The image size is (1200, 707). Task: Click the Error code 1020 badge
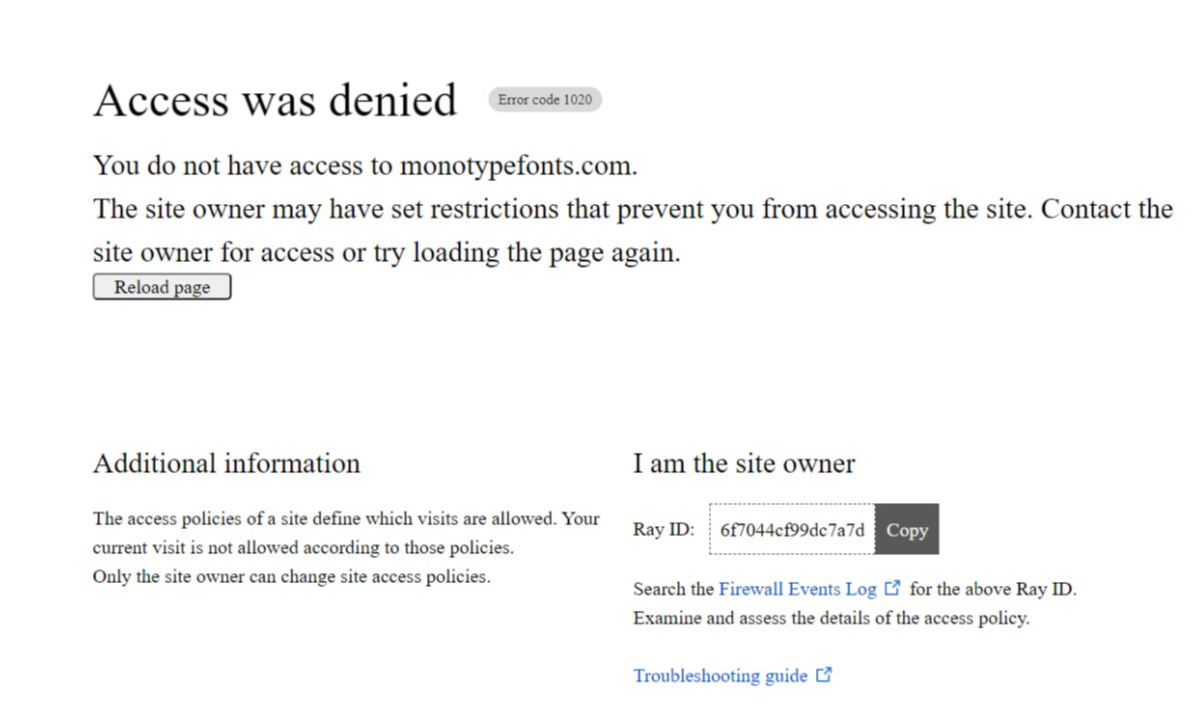[545, 99]
